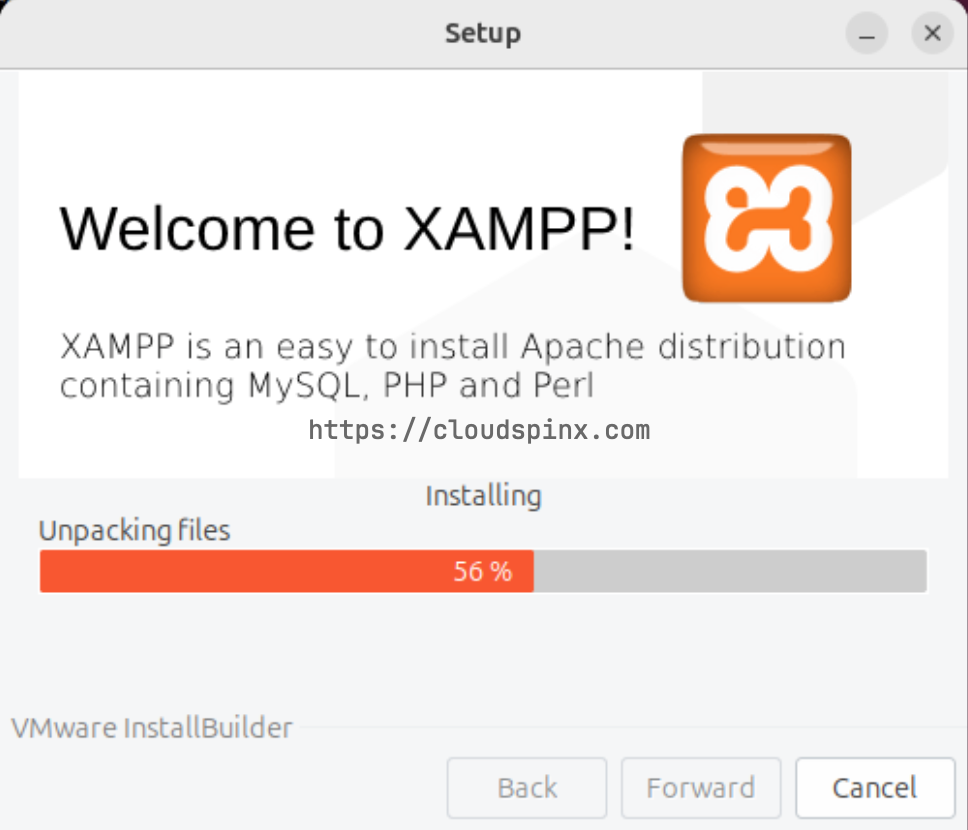Click the orange XAMPP logo icon
This screenshot has height=830, width=968.
(x=767, y=218)
